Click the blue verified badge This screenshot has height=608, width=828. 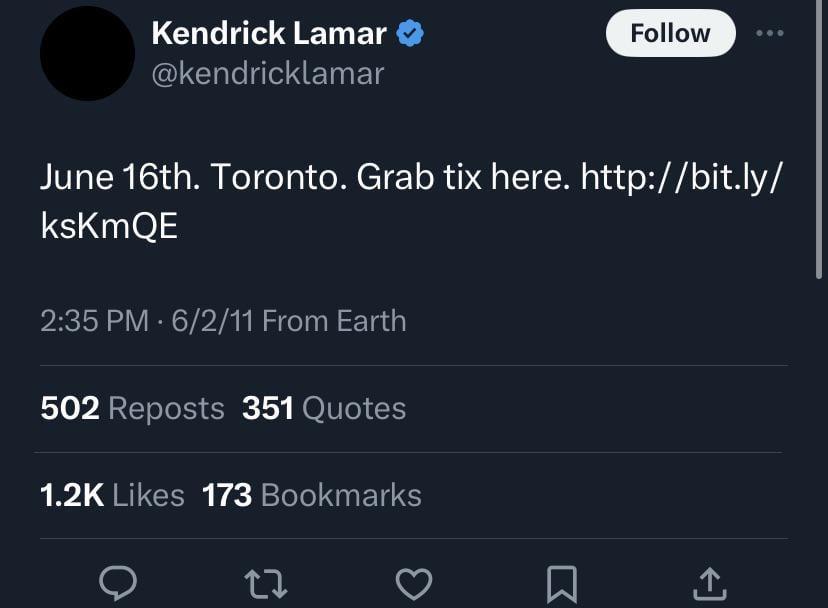(x=410, y=33)
